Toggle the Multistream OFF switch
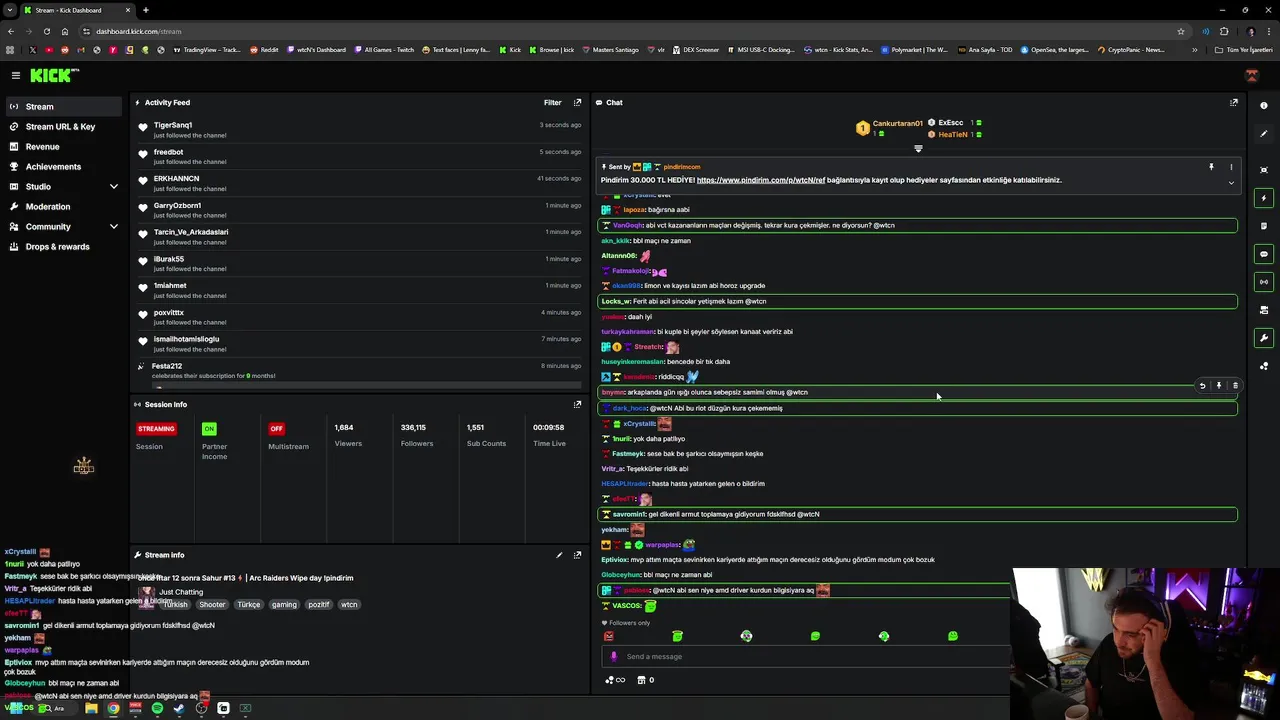Screen dimensions: 1280x720 [276, 428]
